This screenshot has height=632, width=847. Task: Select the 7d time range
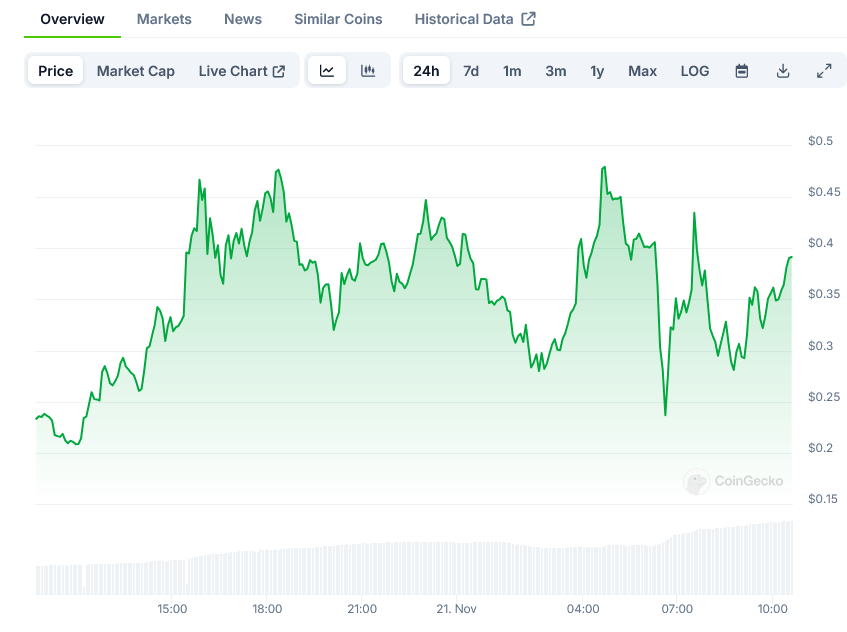(x=471, y=71)
